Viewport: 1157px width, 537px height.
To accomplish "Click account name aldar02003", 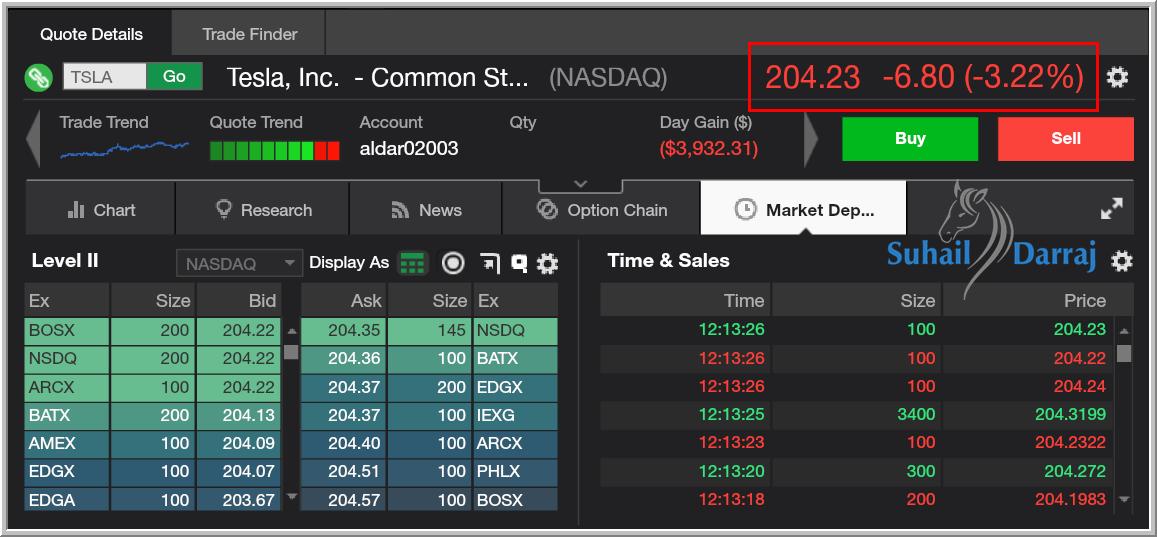I will [409, 148].
